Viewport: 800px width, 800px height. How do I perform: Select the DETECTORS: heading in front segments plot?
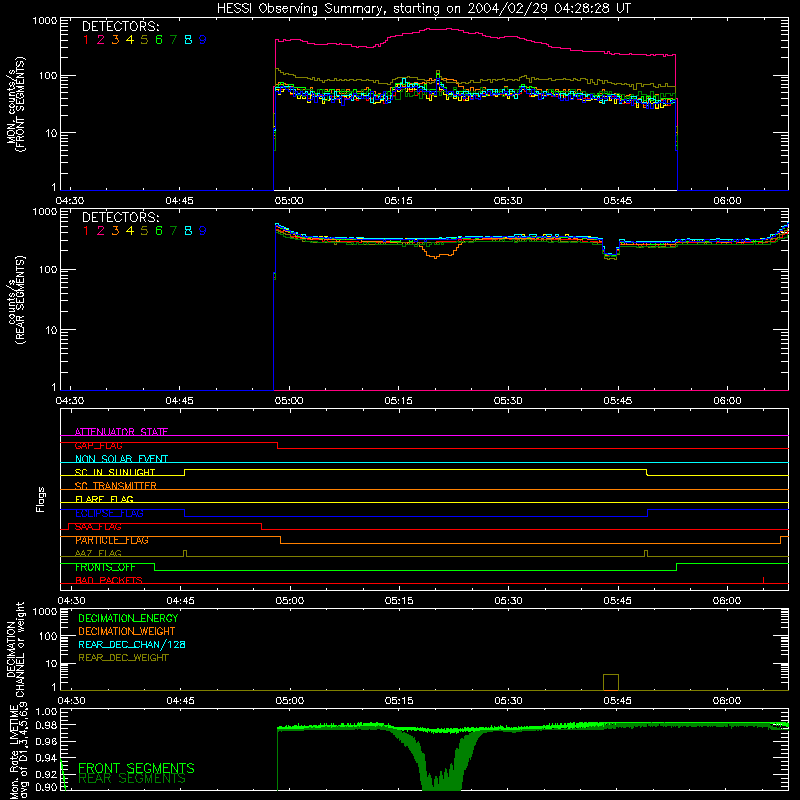[x=120, y=26]
